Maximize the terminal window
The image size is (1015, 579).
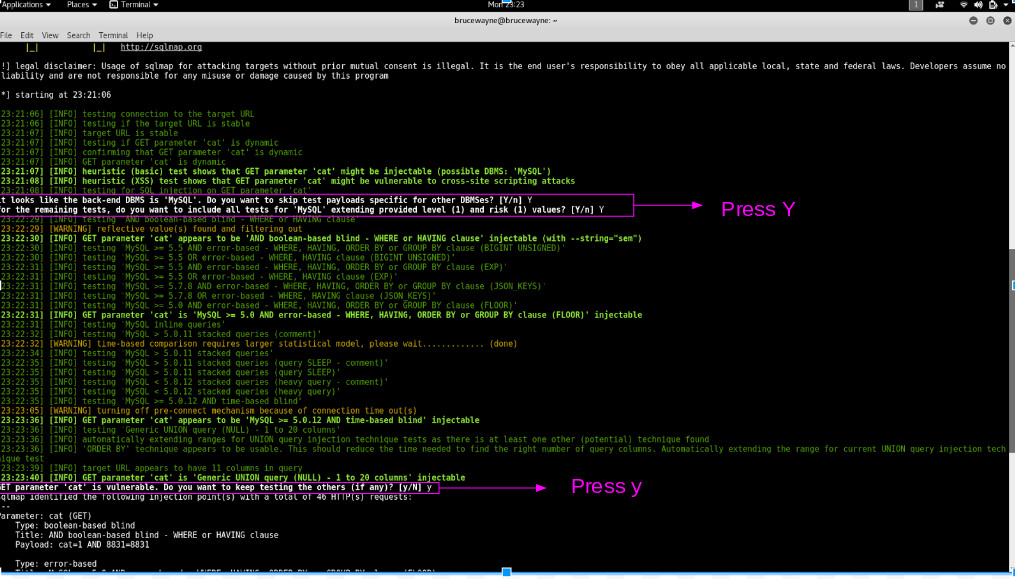click(x=990, y=21)
